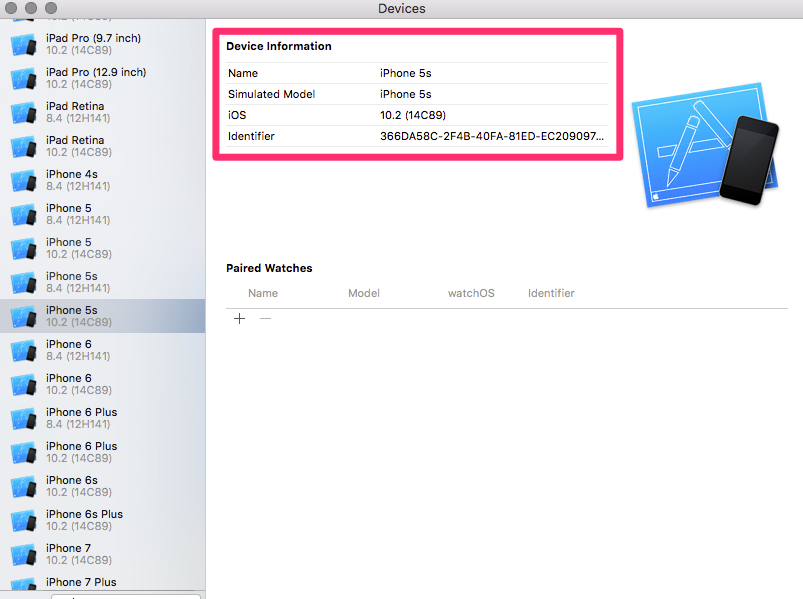
Task: Select the identifier "366DA58C-2F4B-40FA-81ED-EC209097…"
Action: point(492,136)
